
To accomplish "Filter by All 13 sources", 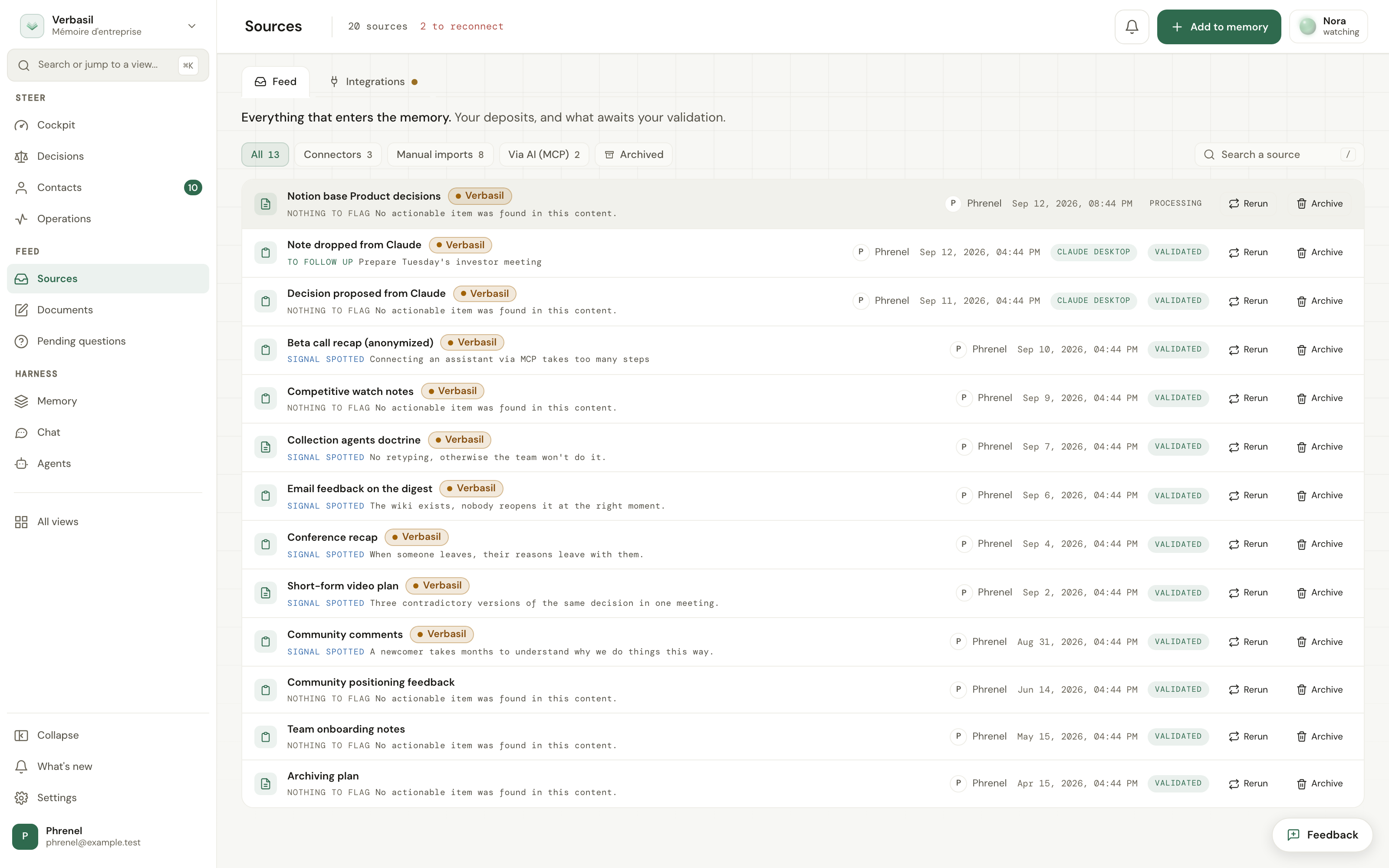I will 265,155.
